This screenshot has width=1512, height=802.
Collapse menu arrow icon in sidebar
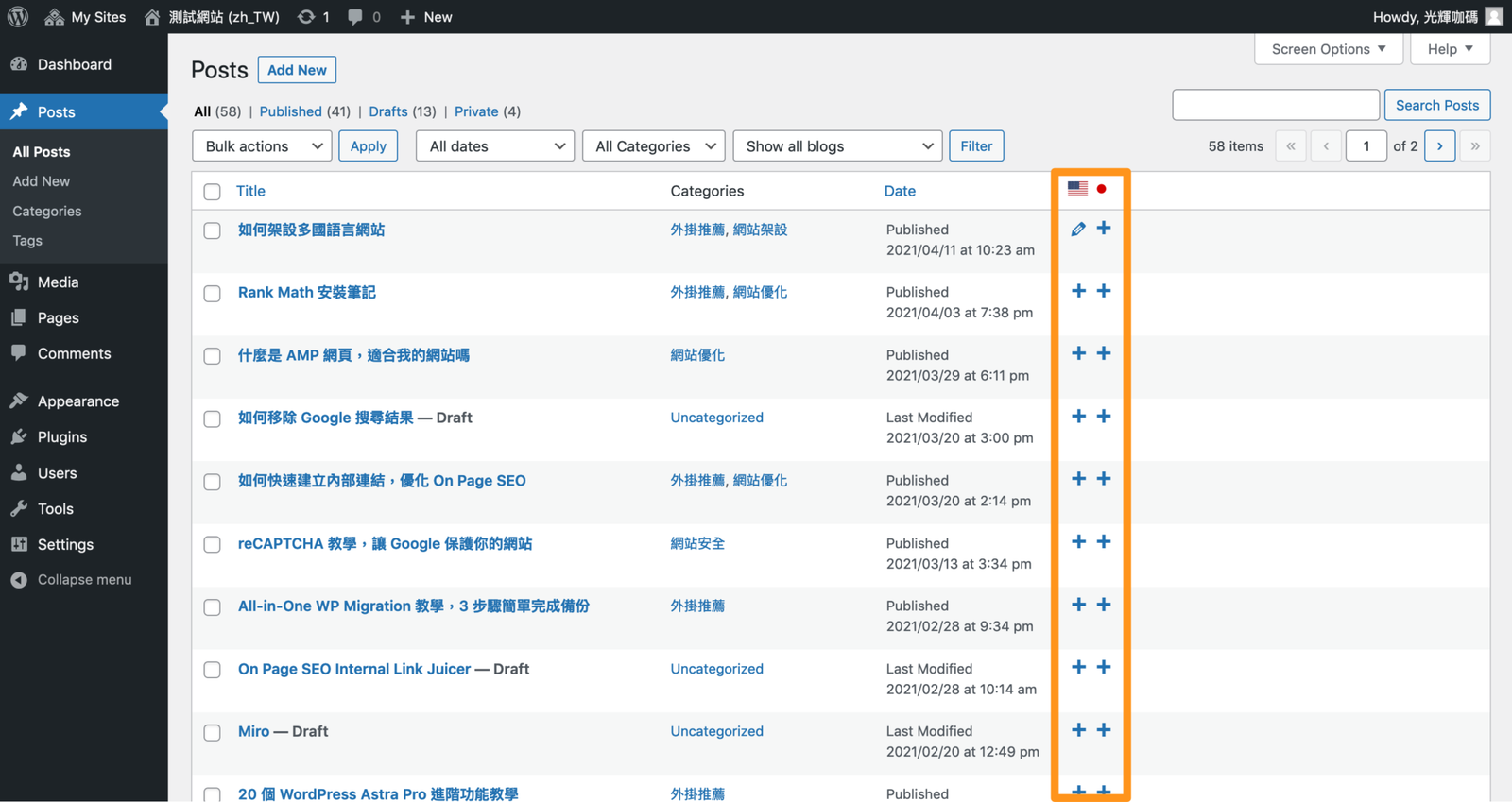point(19,580)
